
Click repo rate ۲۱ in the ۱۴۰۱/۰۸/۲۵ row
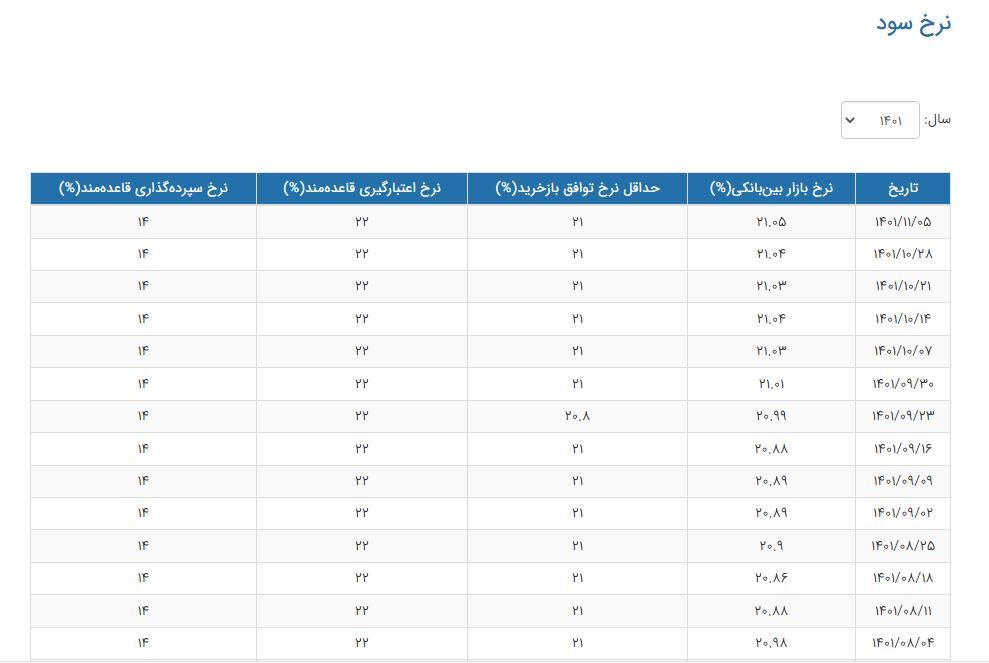(577, 546)
